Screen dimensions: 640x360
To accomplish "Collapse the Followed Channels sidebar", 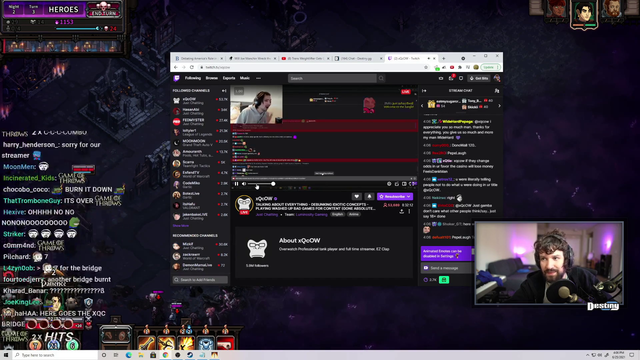I will 224,91.
